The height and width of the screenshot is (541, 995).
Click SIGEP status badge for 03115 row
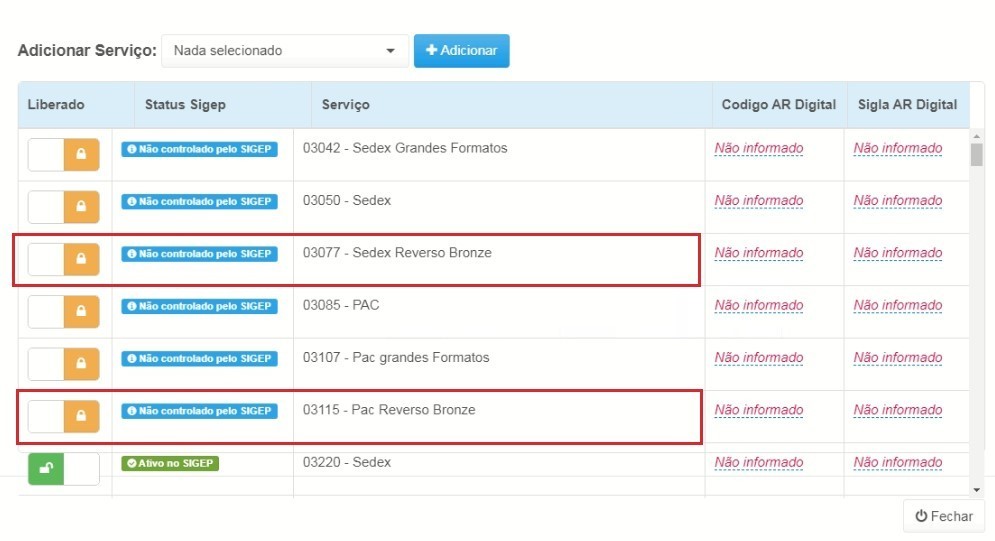click(x=199, y=410)
